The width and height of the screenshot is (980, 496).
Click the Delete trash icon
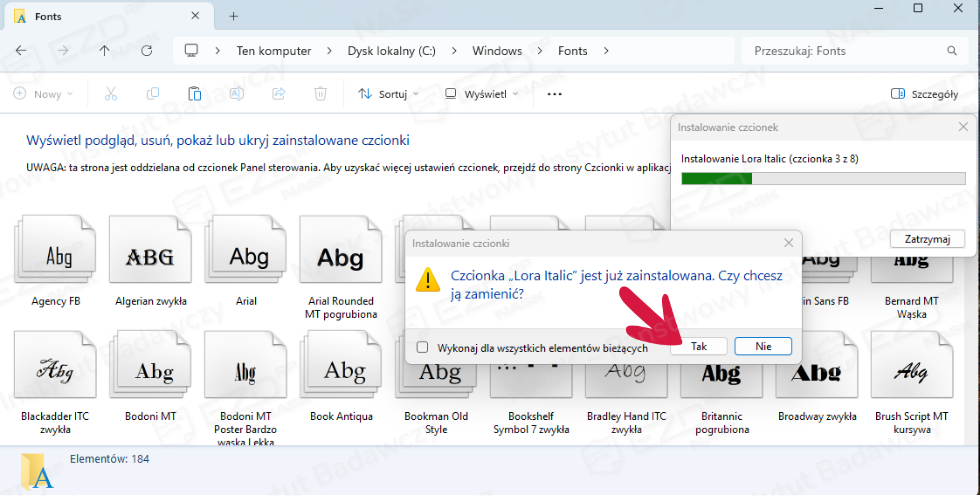[320, 94]
